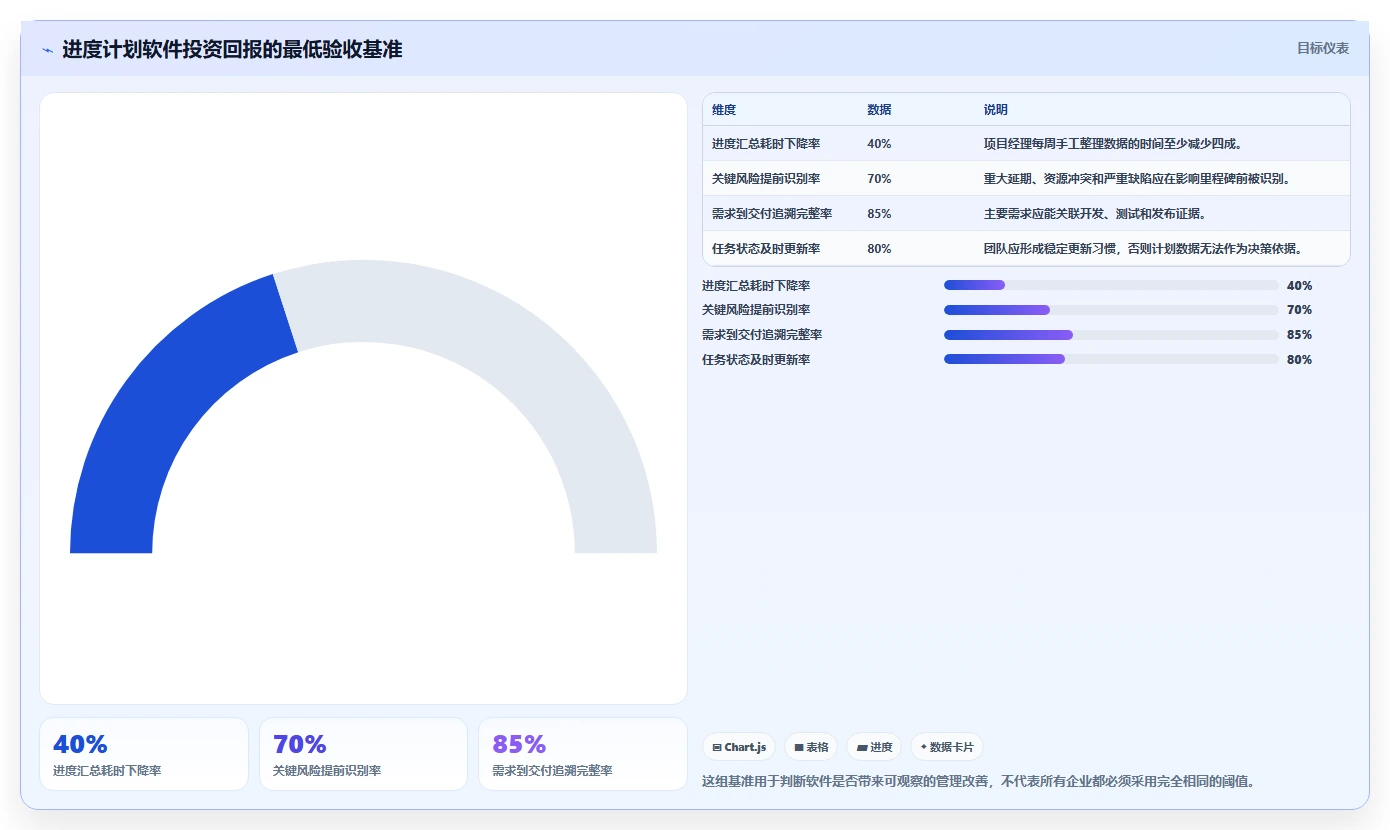The image size is (1390, 830).
Task: Click the footnote starting 这组基准用于判断软件
Action: click(978, 781)
